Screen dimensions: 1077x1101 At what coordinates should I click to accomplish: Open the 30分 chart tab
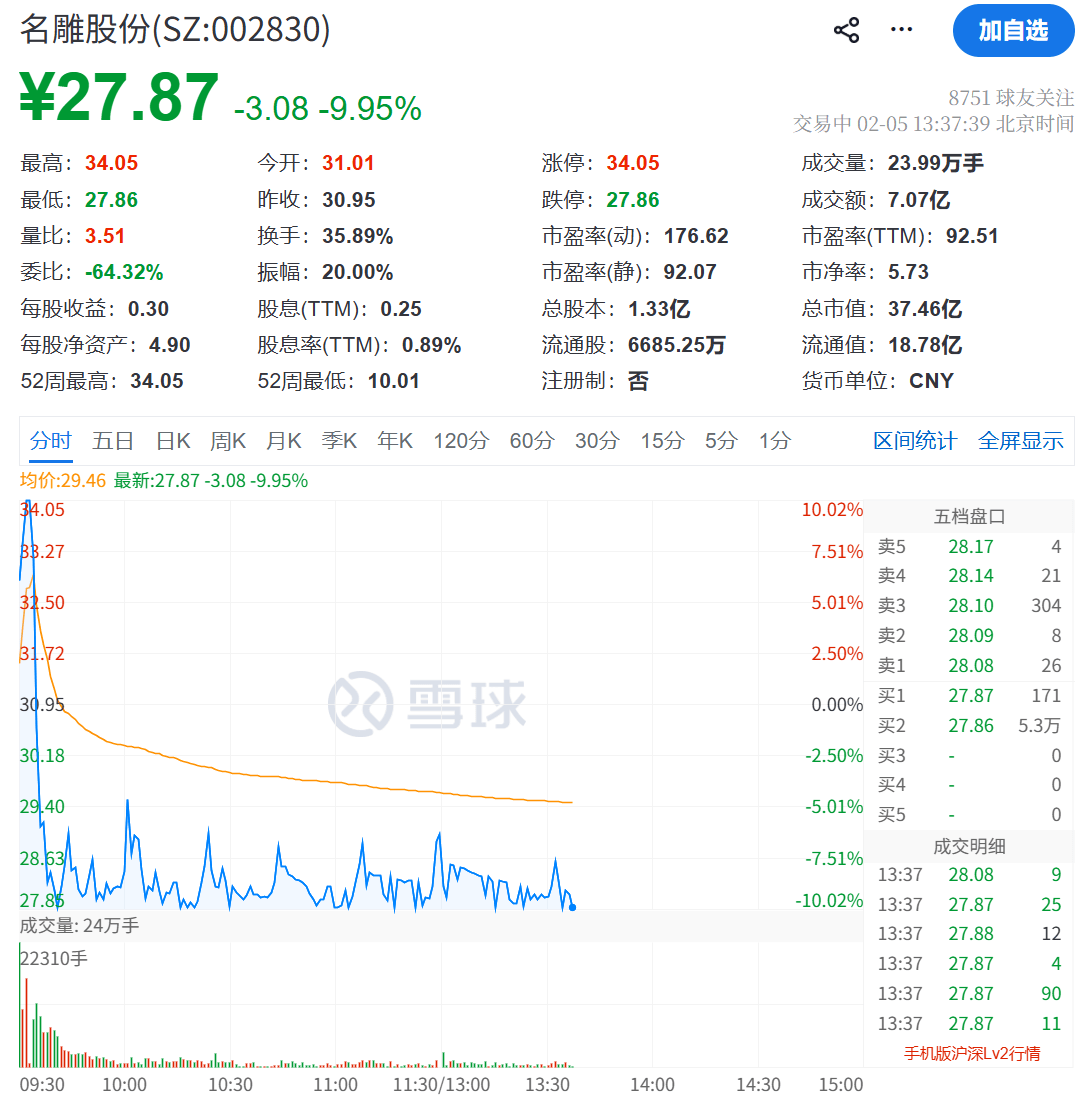click(596, 441)
